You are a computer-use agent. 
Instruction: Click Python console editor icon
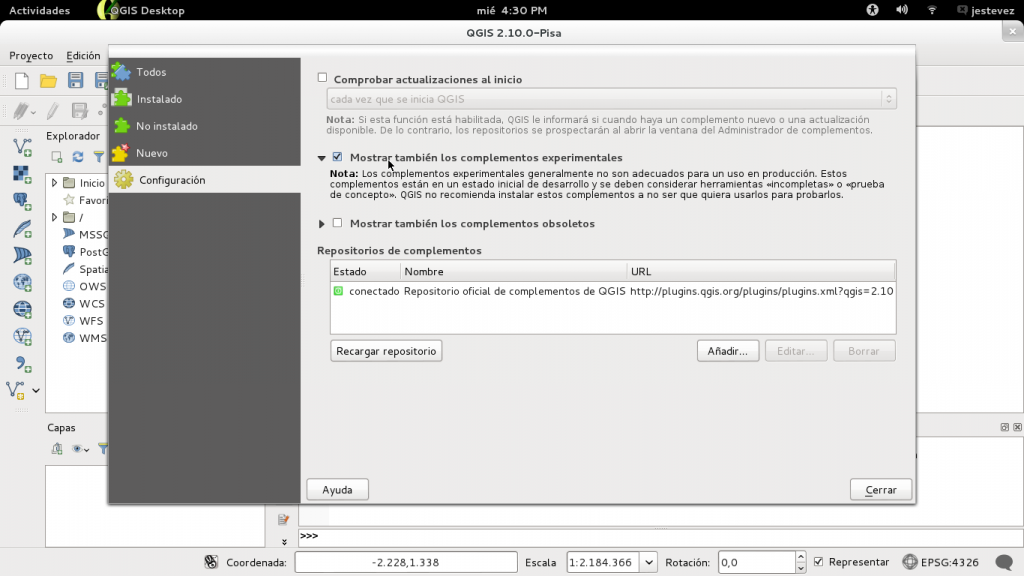pyautogui.click(x=283, y=519)
